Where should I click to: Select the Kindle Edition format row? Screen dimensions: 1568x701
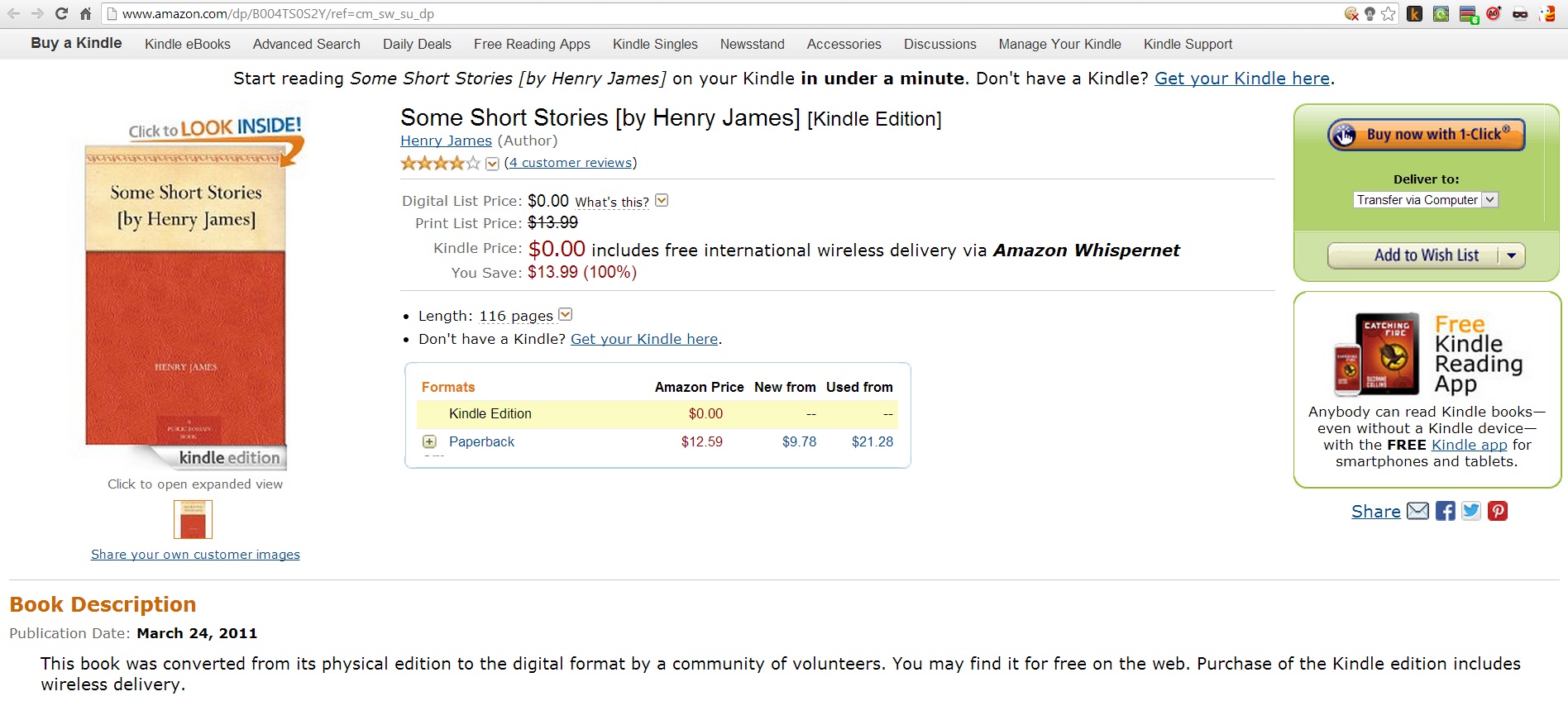[657, 414]
